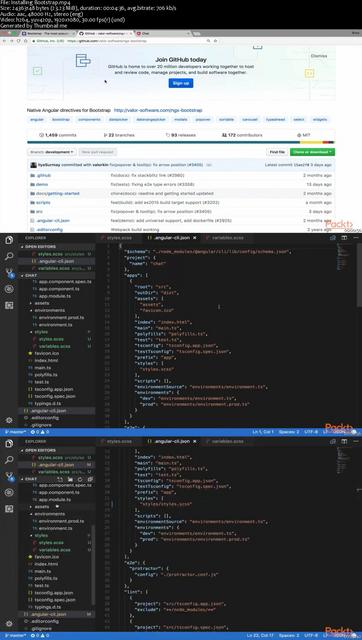Switch to the Chat browser tab
The width and height of the screenshot is (362, 640).
click(x=163, y=33)
